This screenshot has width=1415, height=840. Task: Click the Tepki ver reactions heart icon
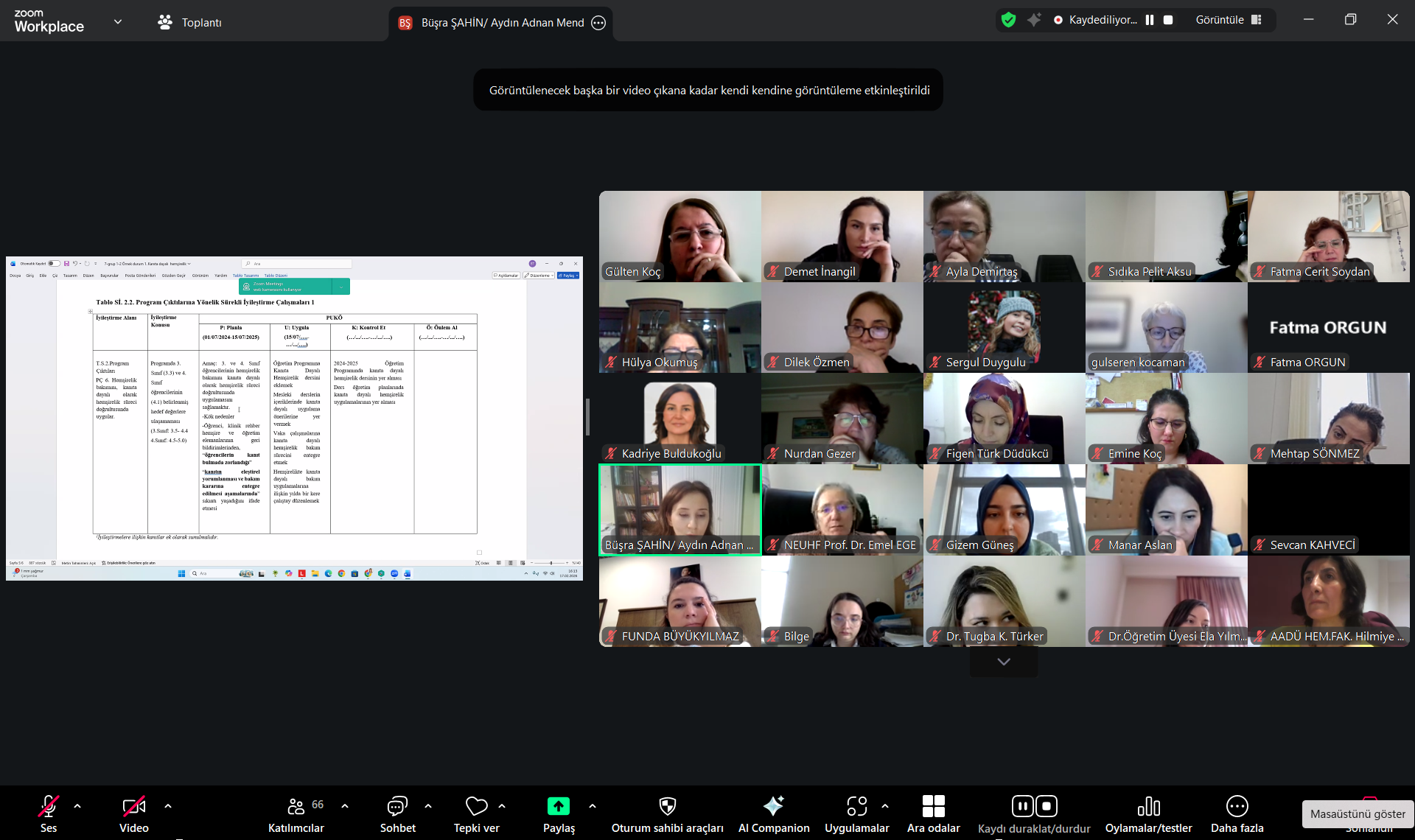click(476, 806)
